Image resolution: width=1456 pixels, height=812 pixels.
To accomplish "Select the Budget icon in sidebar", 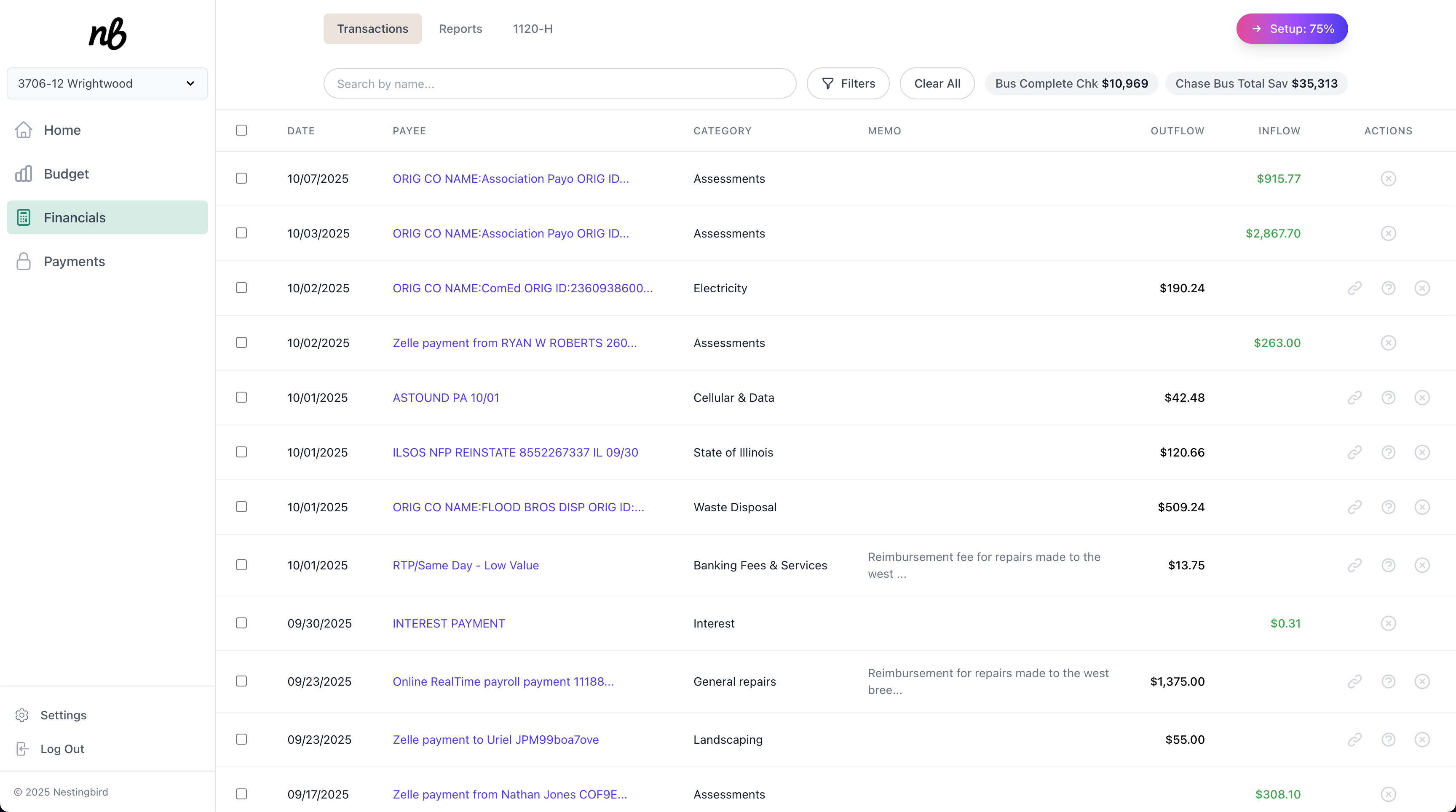I will 24,174.
